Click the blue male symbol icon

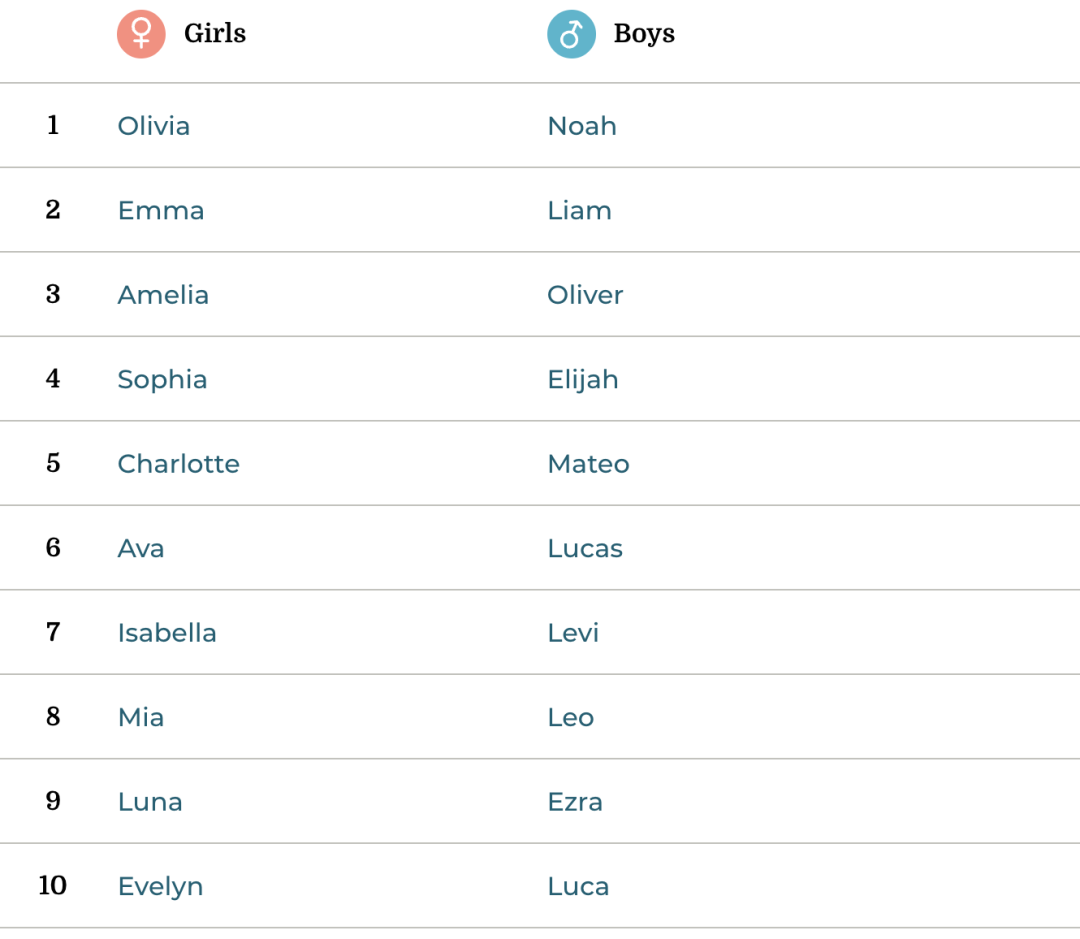[572, 34]
